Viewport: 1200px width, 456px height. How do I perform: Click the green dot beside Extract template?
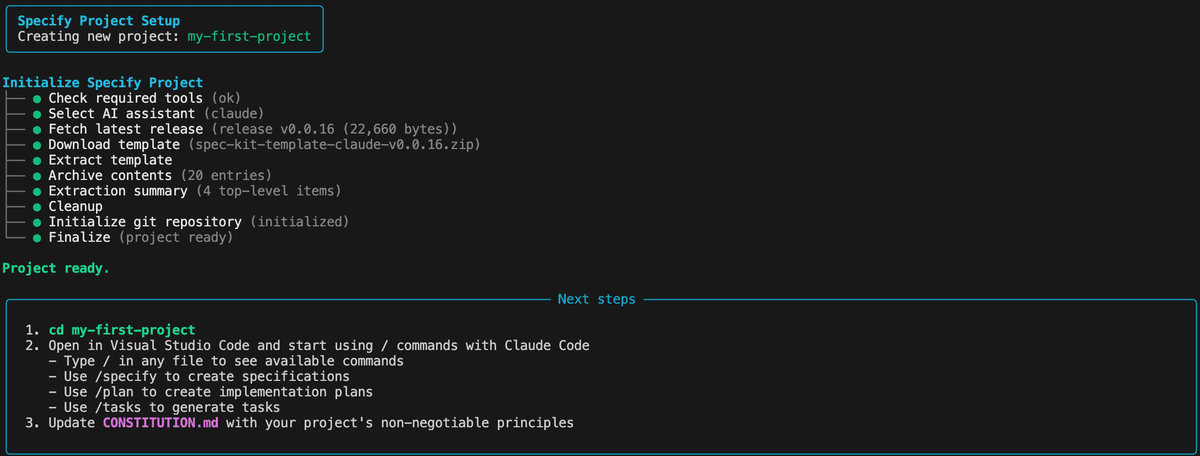(37, 160)
